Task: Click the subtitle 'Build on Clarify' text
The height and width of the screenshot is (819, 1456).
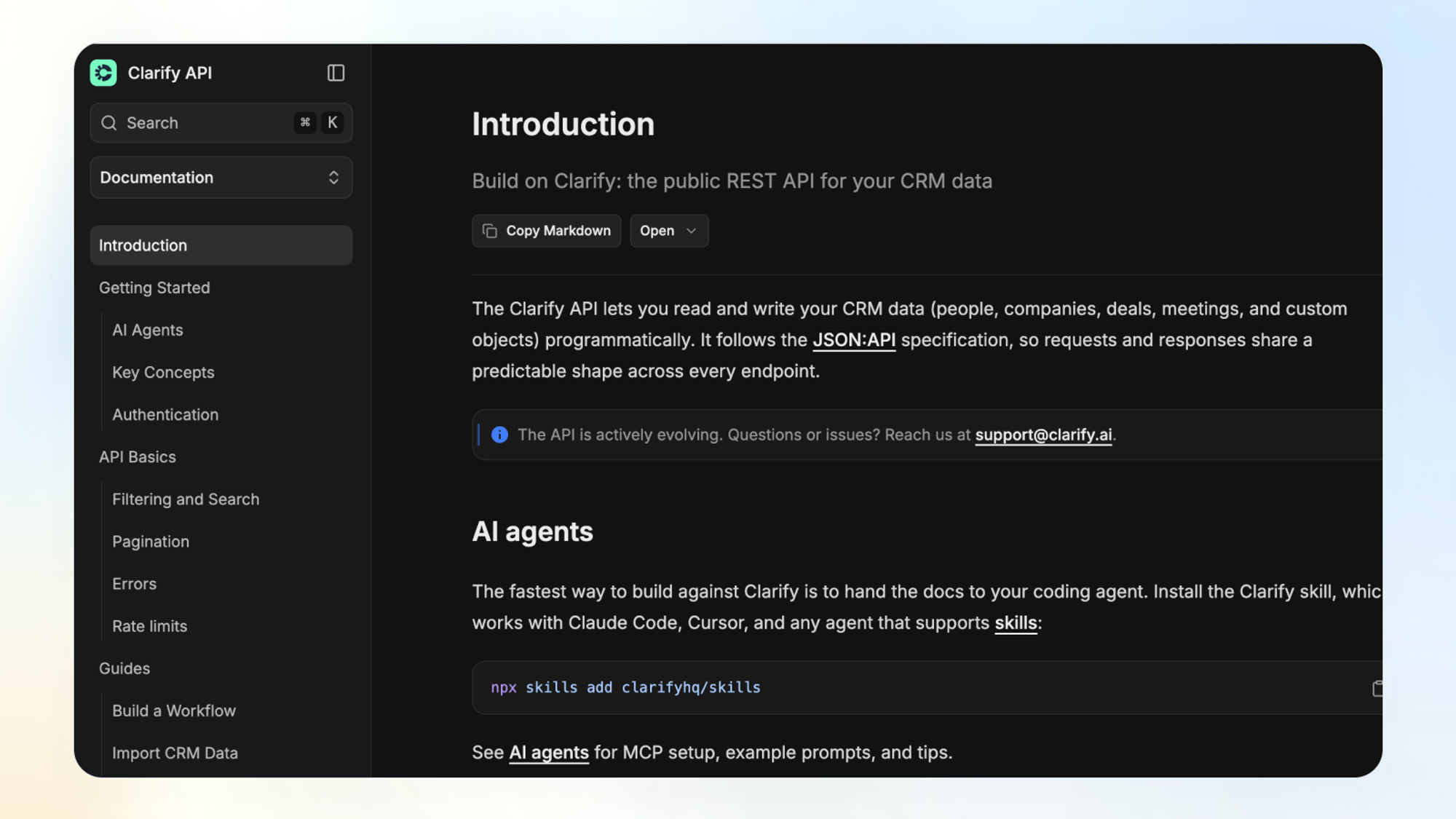Action: [732, 181]
